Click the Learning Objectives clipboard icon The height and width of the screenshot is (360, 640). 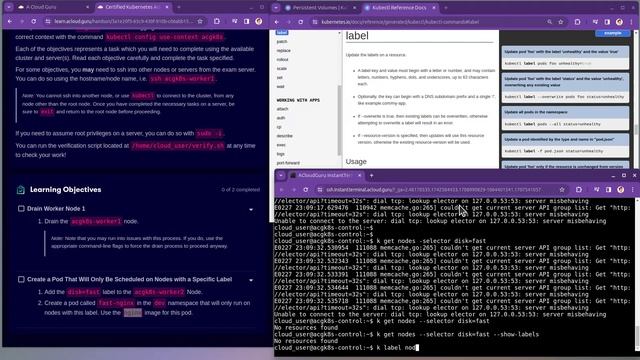[x=21, y=190]
